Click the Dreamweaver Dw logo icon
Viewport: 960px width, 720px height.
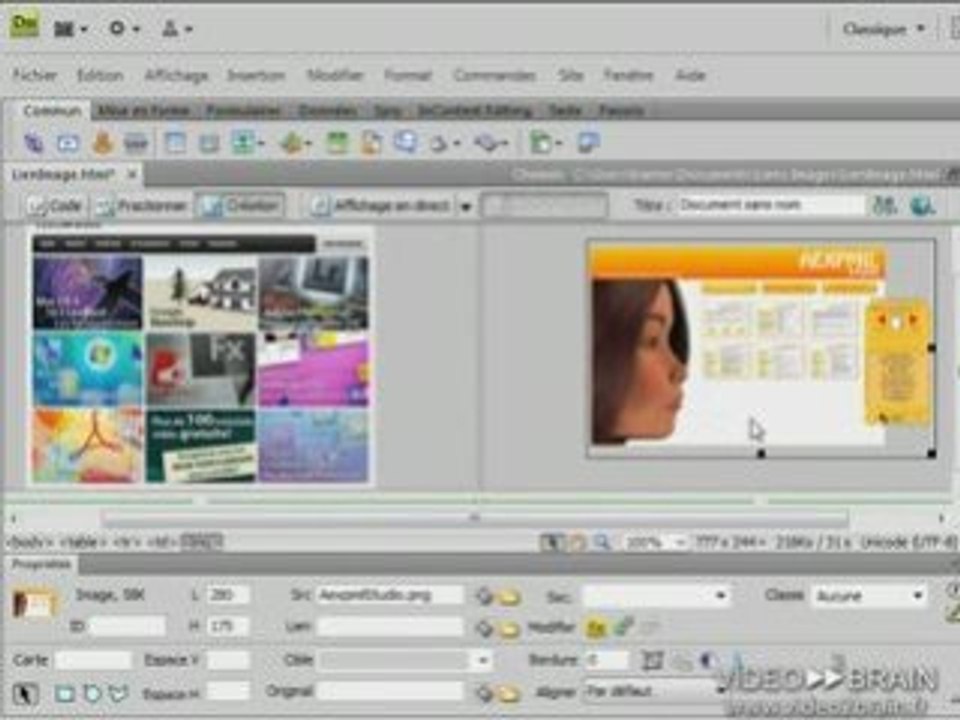pos(24,25)
